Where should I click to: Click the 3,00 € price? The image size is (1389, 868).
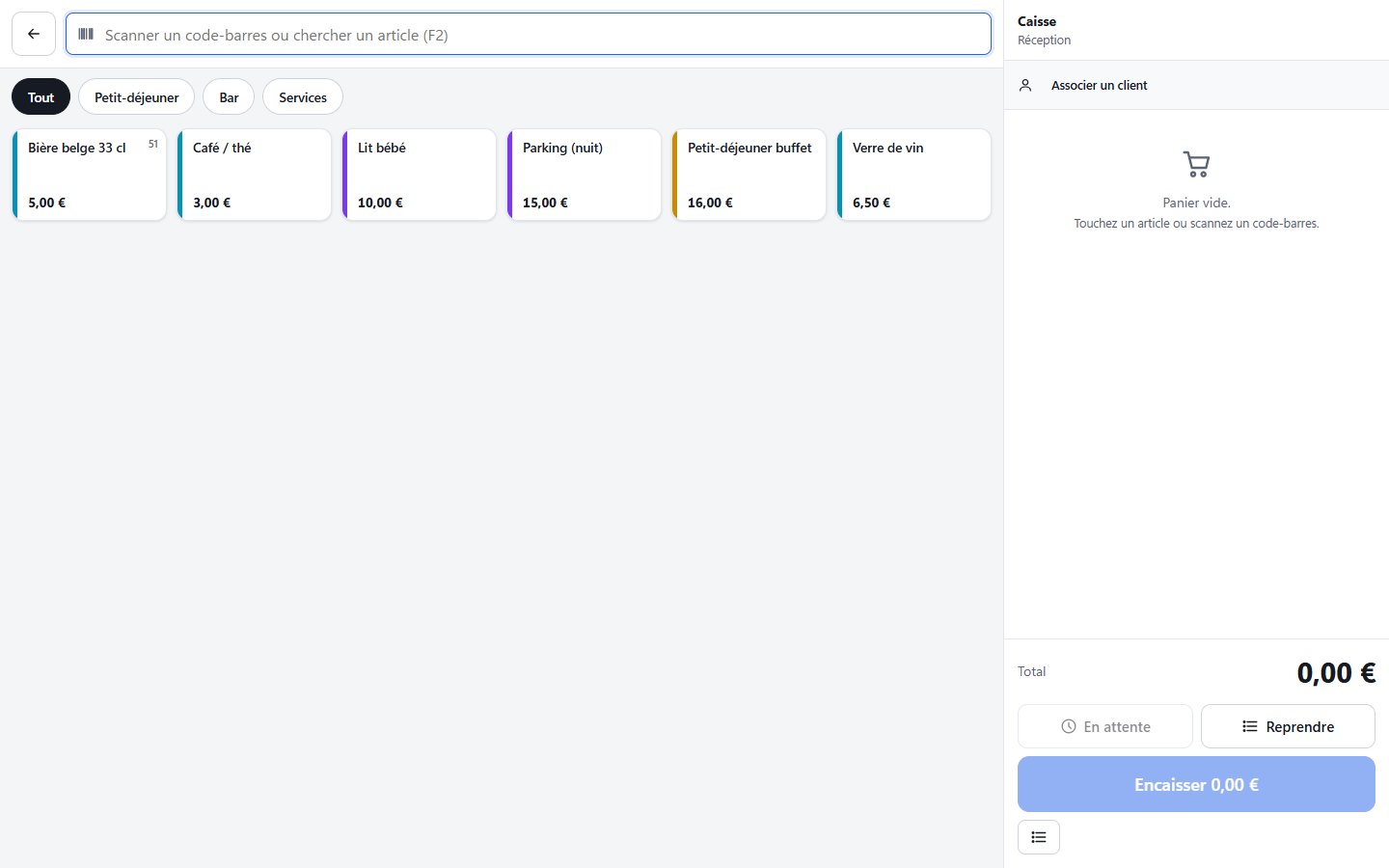[x=211, y=203]
